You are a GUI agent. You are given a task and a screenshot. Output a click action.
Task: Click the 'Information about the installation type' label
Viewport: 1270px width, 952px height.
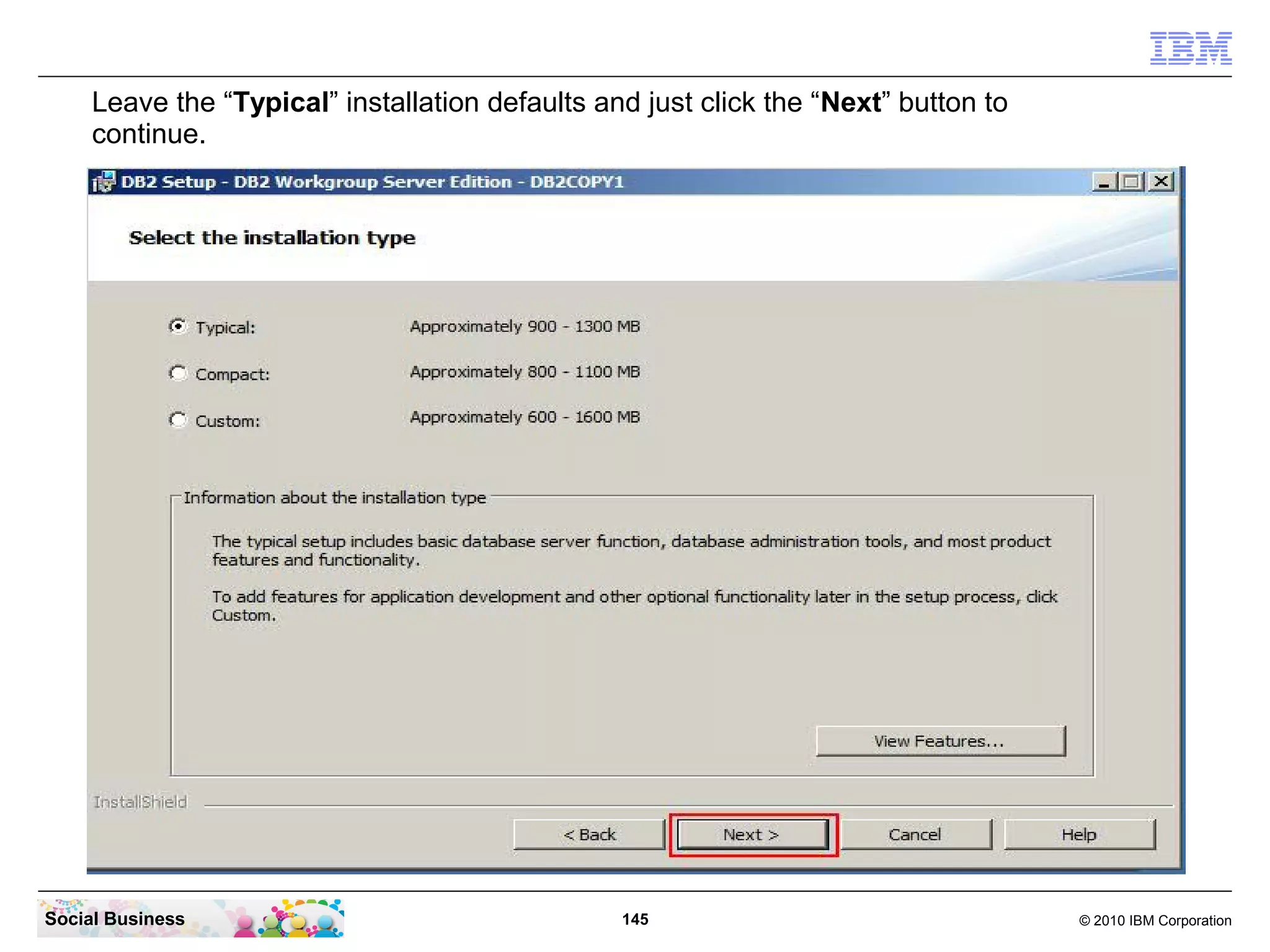335,498
